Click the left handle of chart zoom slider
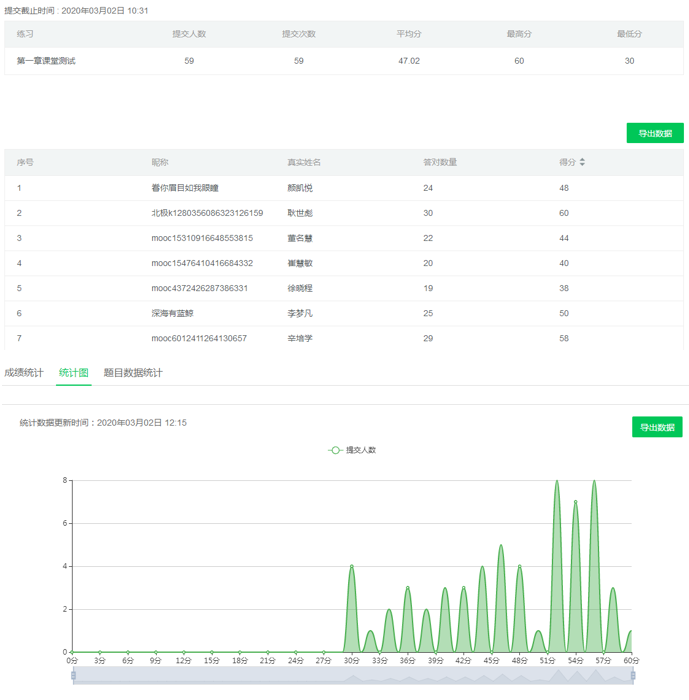The width and height of the screenshot is (689, 700). pyautogui.click(x=72, y=676)
